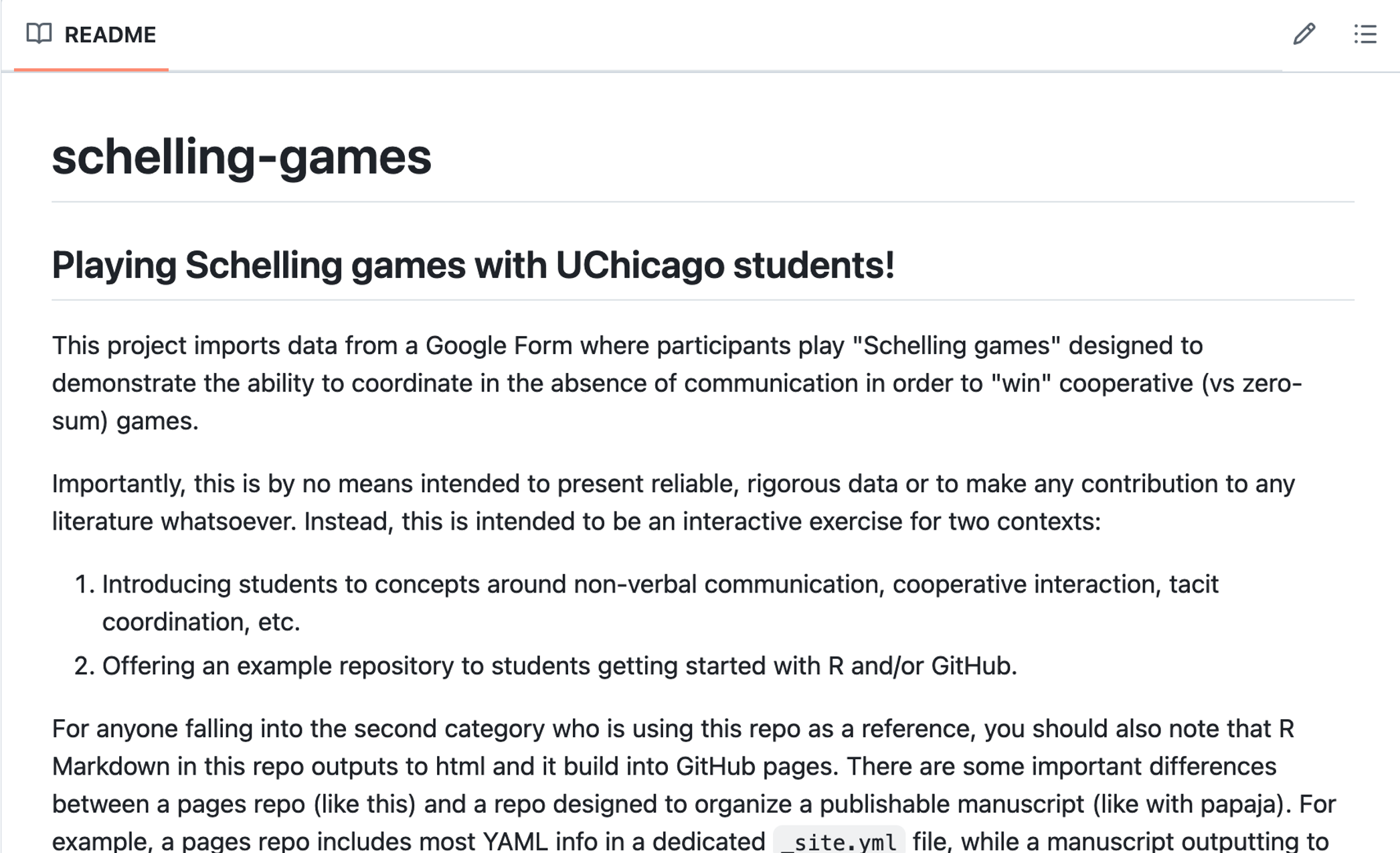Image resolution: width=1400 pixels, height=853 pixels.
Task: Click list item two about example repository
Action: pyautogui.click(x=559, y=666)
